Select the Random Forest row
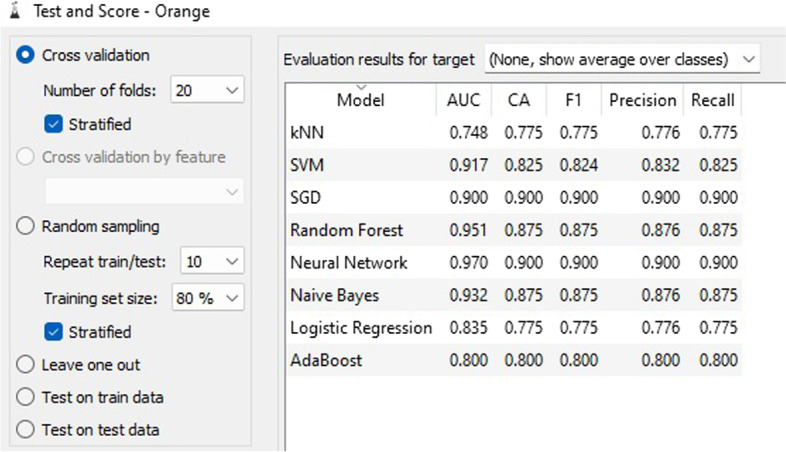This screenshot has width=786, height=452. (514, 230)
